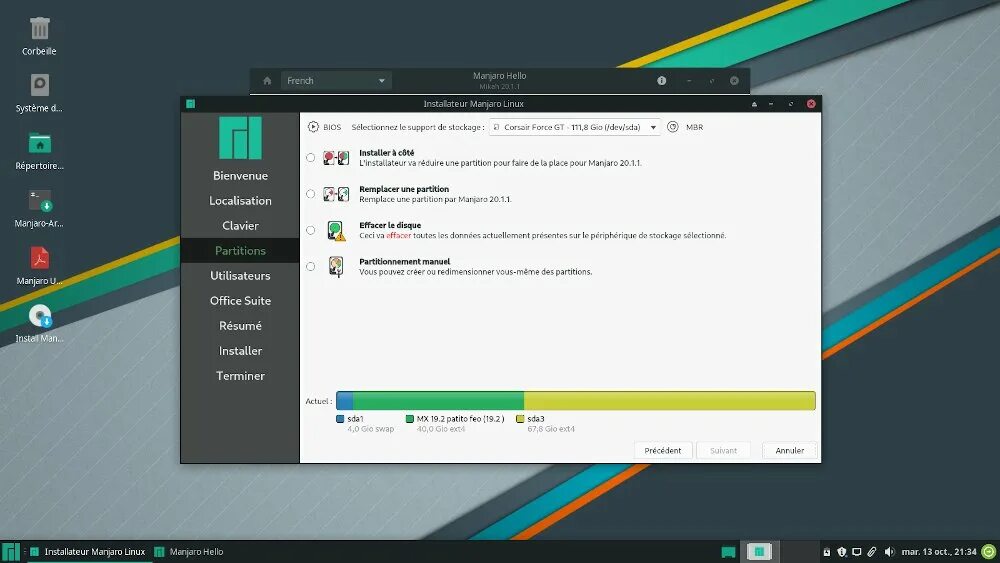Image resolution: width=1000 pixels, height=563 pixels.
Task: Select the Partitionnement manuel radio button
Action: pyautogui.click(x=311, y=267)
